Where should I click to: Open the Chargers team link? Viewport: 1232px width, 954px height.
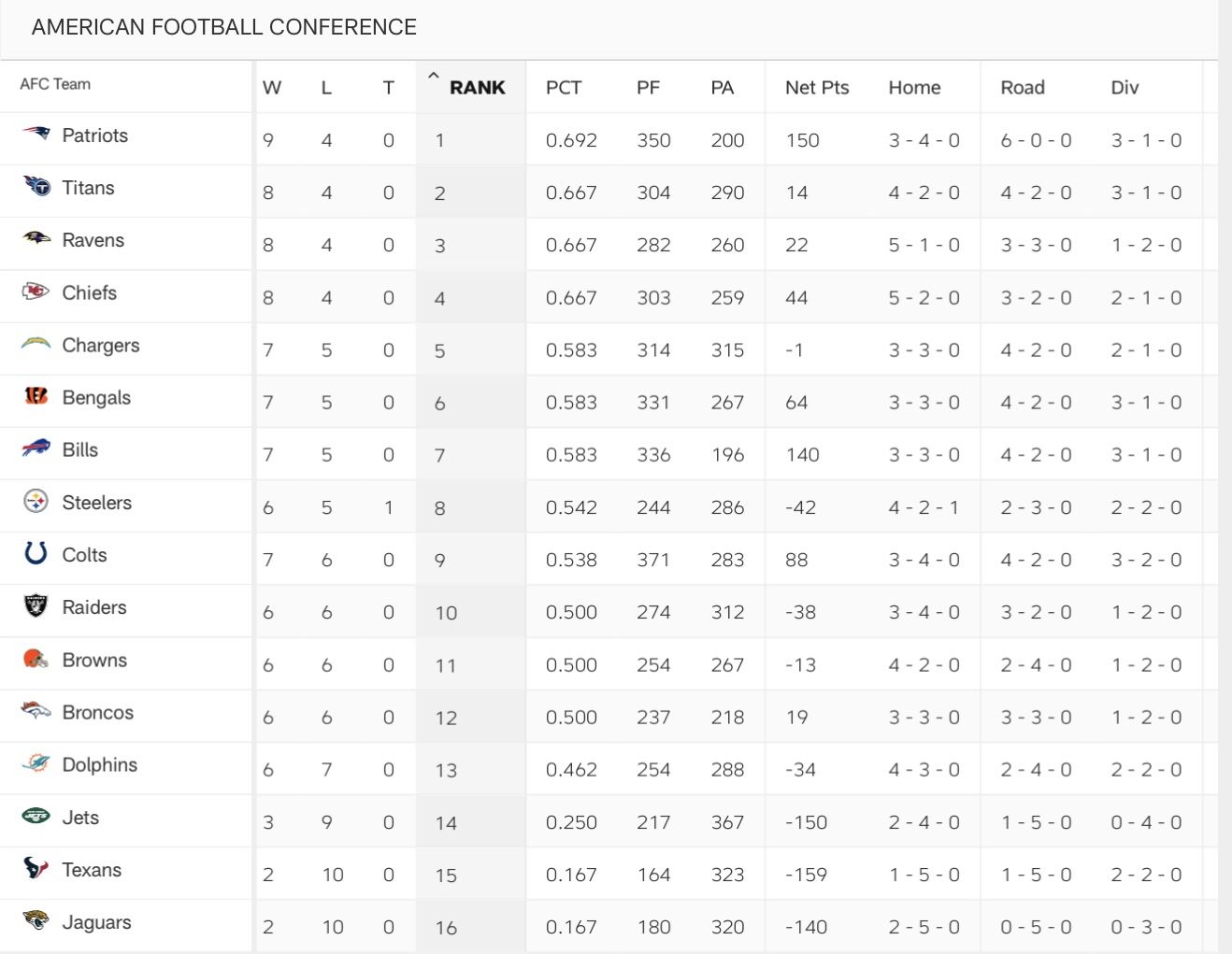click(101, 345)
